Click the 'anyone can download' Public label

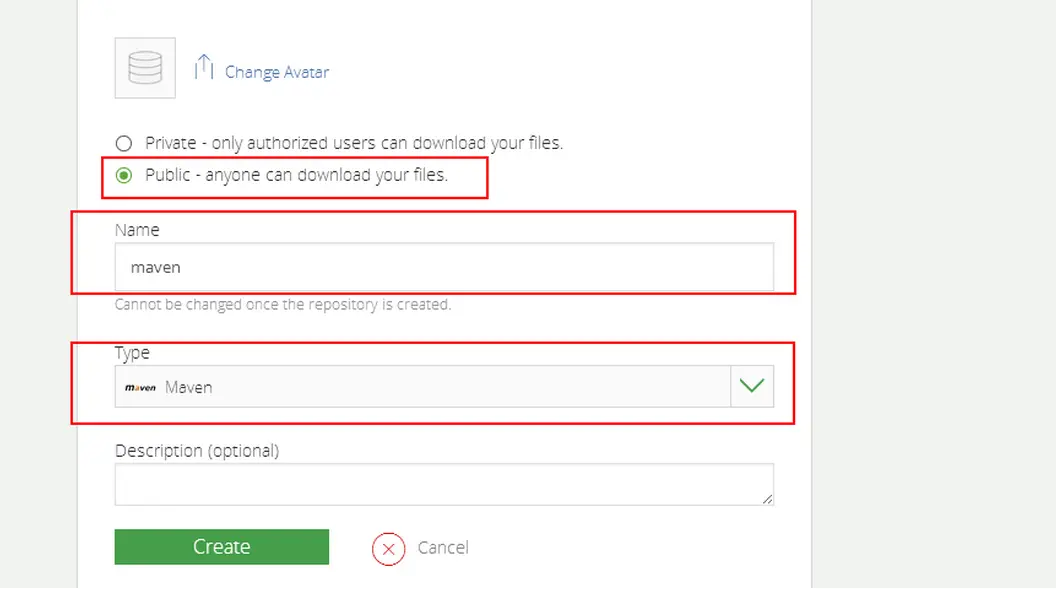(x=296, y=175)
